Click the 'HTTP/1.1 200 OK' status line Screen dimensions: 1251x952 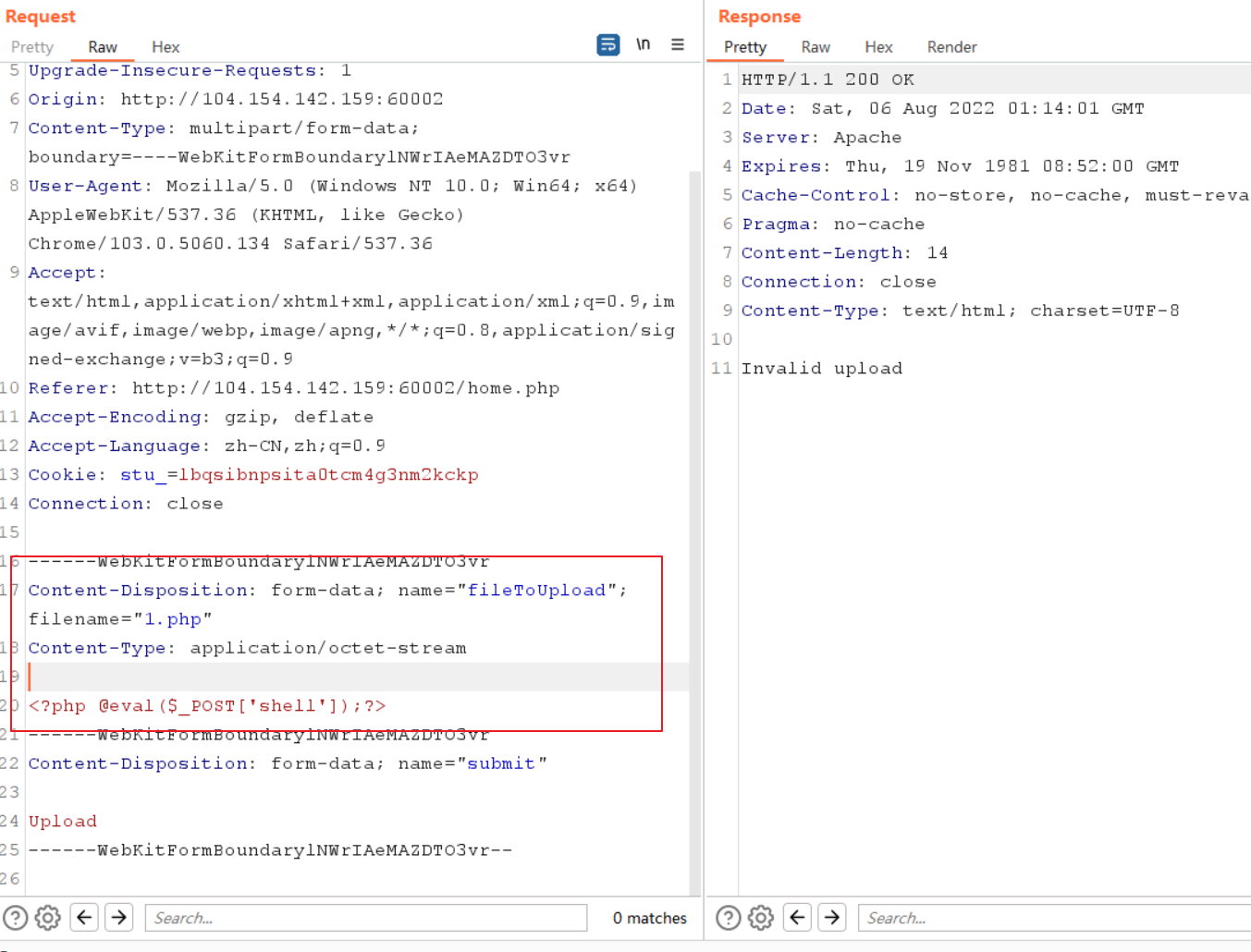[x=828, y=79]
